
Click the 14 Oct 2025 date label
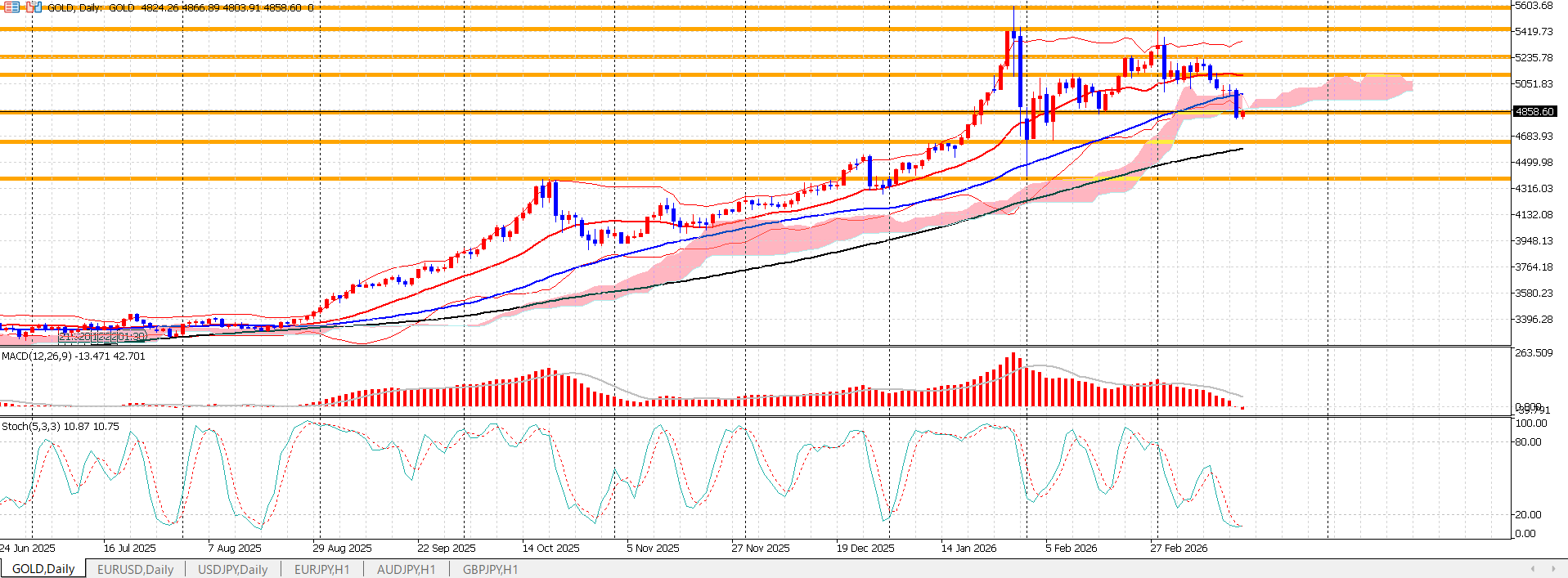550,549
